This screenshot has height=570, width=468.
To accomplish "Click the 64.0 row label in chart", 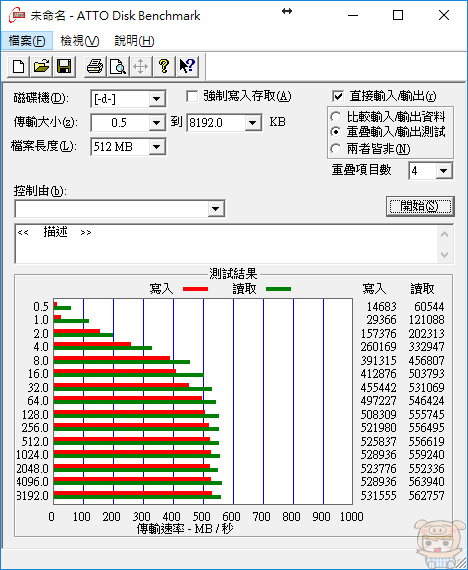I will click(x=38, y=401).
